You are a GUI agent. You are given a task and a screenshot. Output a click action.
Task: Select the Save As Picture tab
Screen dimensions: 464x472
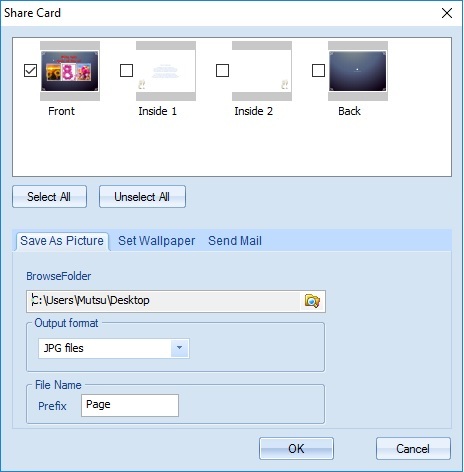pyautogui.click(x=62, y=241)
